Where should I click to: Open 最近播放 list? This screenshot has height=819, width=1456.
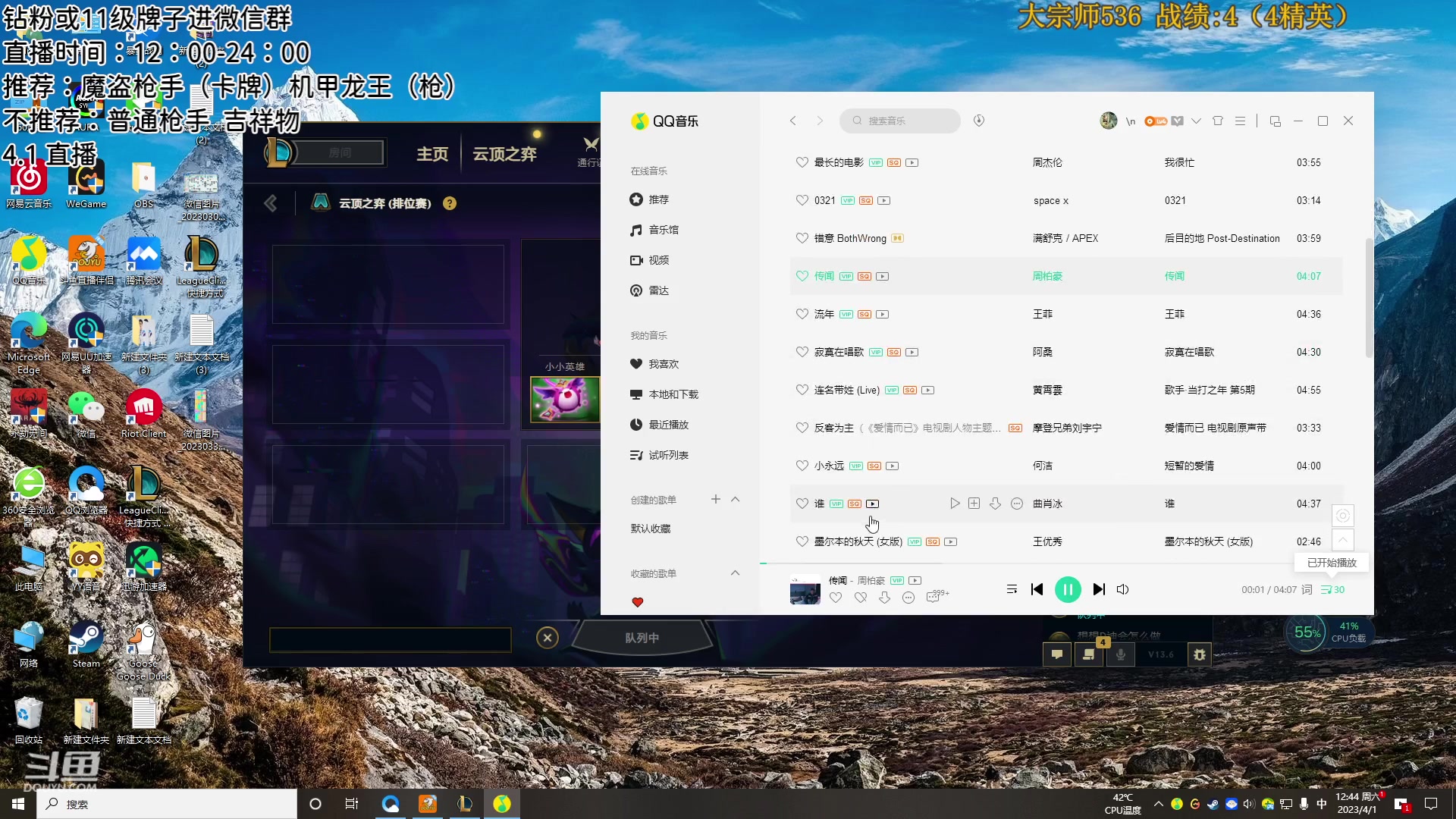660,425
